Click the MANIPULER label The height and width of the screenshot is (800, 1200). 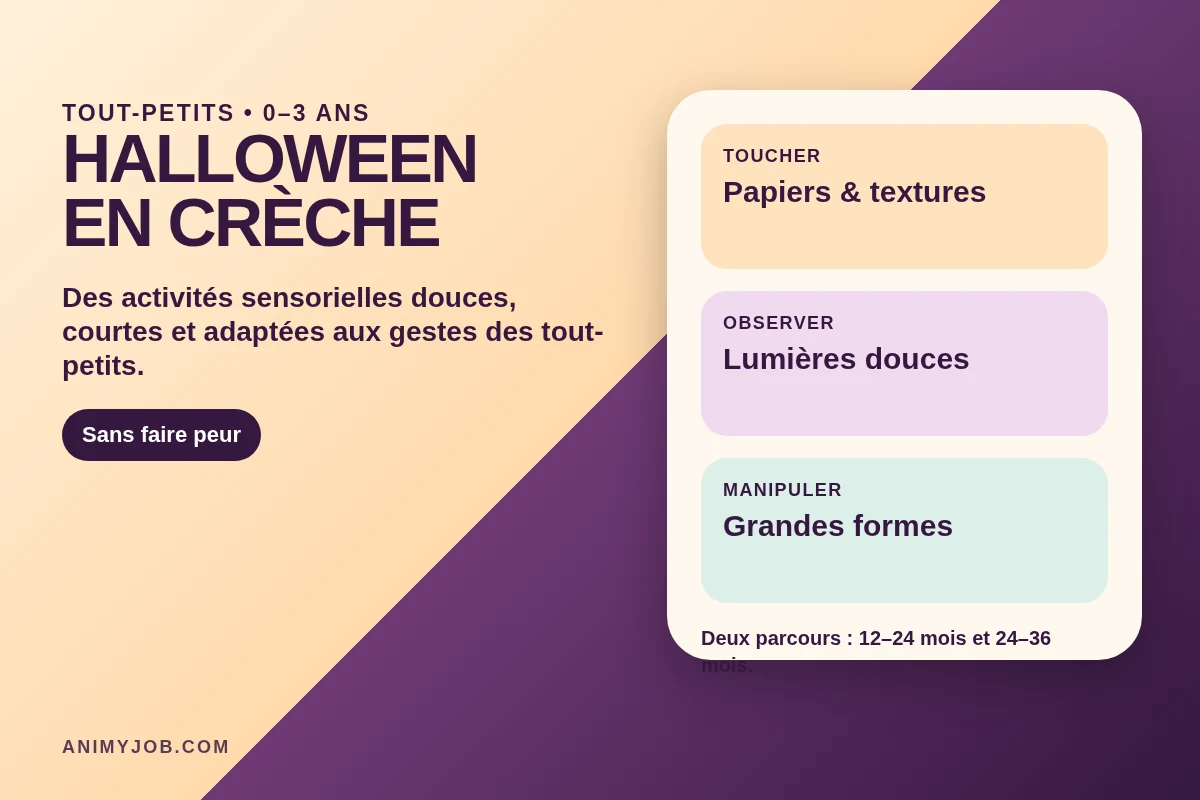coord(783,490)
